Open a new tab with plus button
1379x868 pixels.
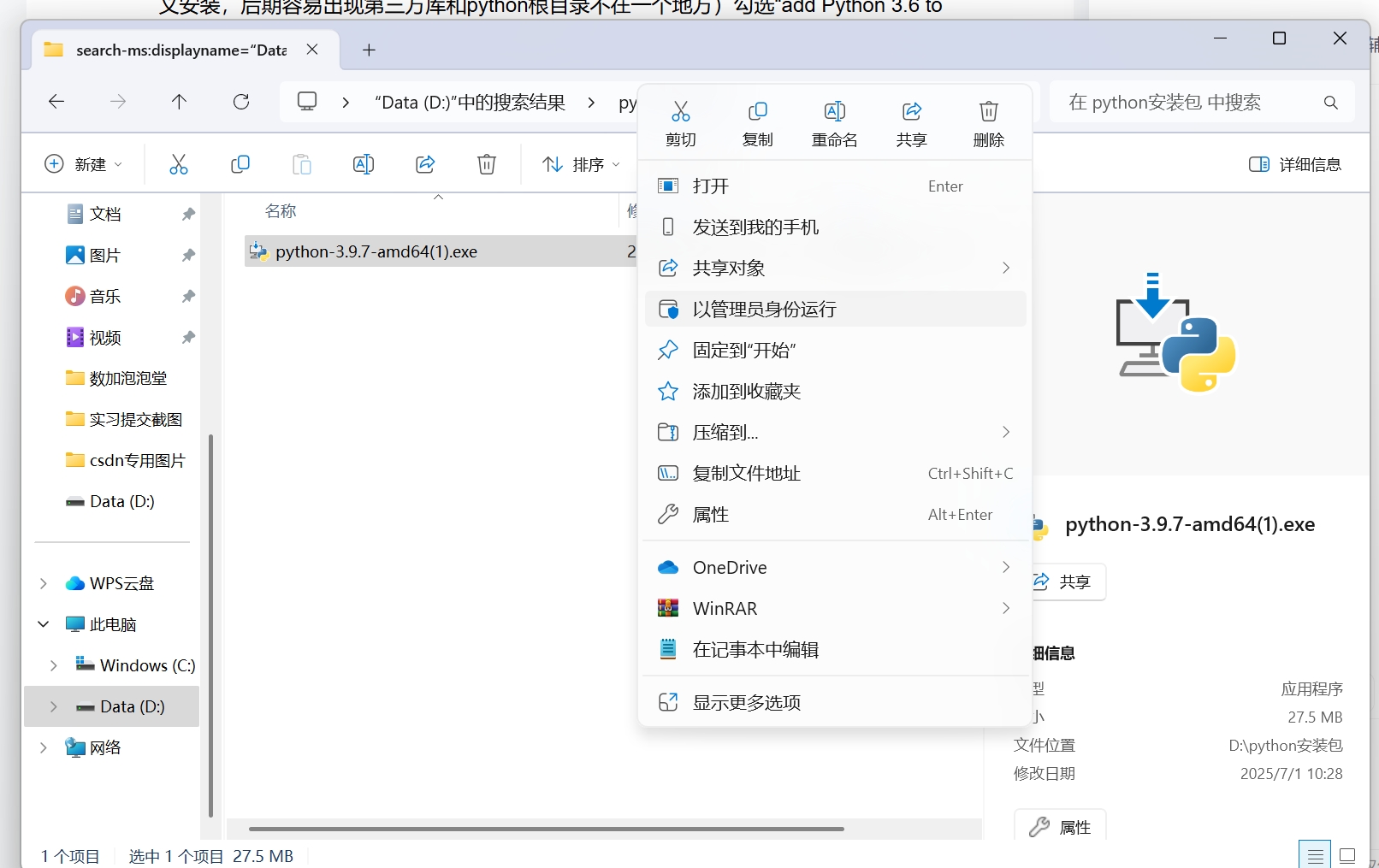[x=369, y=50]
